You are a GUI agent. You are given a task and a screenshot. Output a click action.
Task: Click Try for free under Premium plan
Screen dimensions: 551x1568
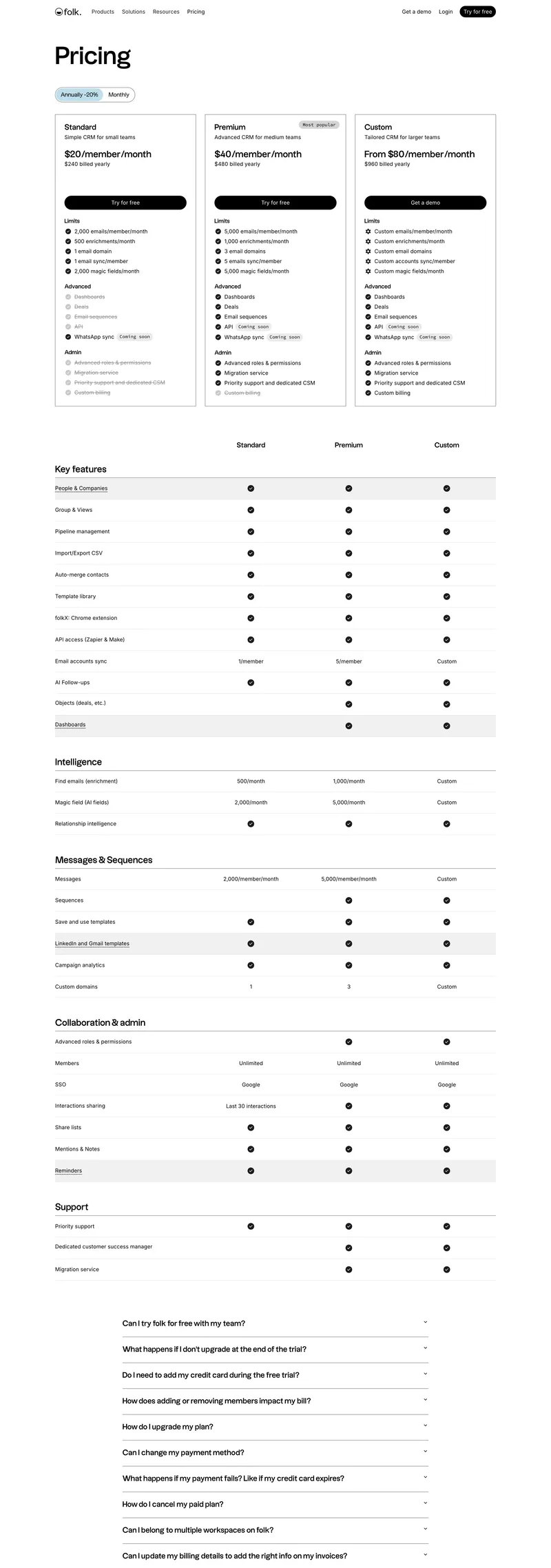click(x=275, y=203)
